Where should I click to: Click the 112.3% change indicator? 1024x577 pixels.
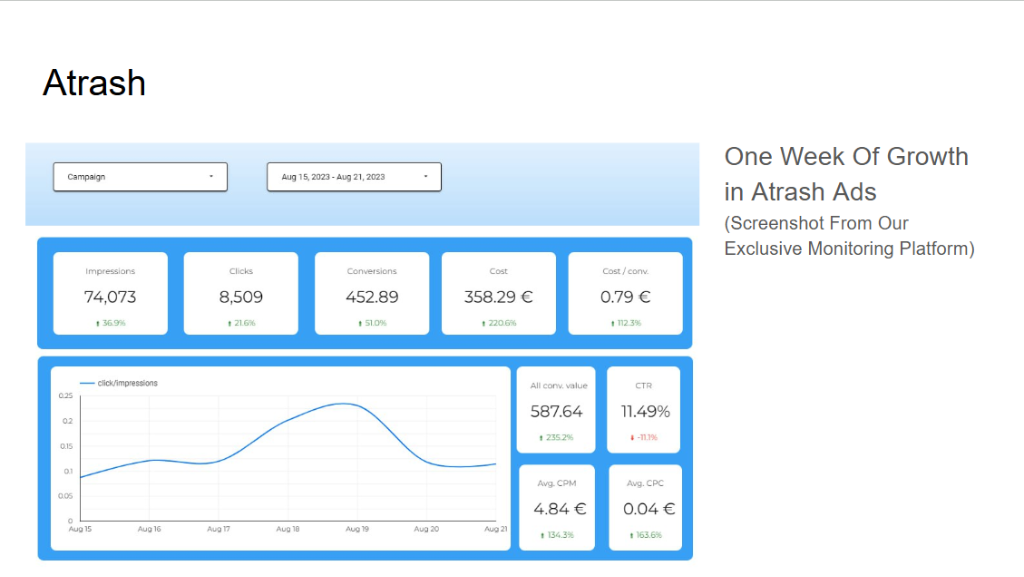(x=626, y=323)
